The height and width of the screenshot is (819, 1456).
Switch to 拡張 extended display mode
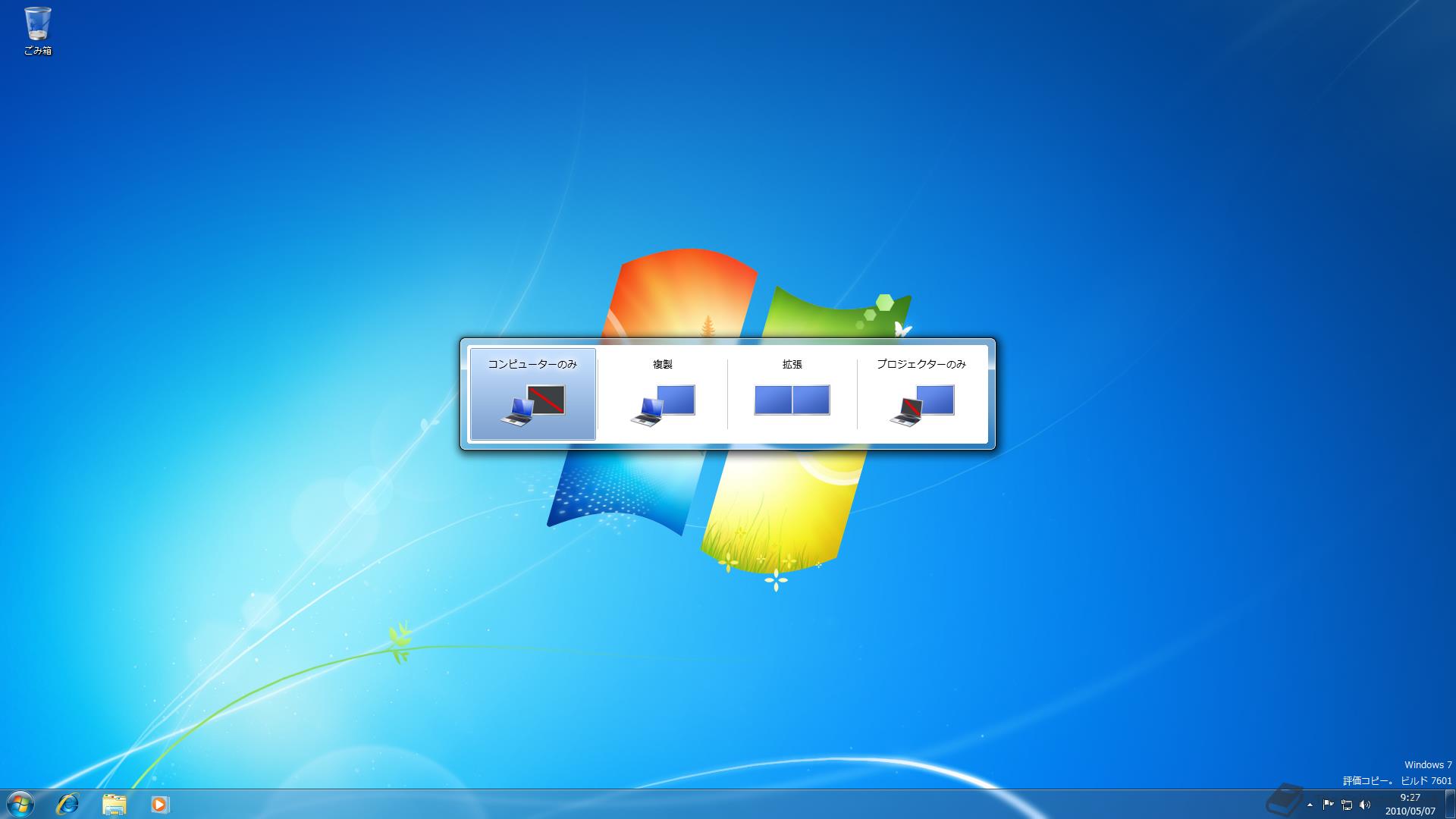click(x=792, y=394)
